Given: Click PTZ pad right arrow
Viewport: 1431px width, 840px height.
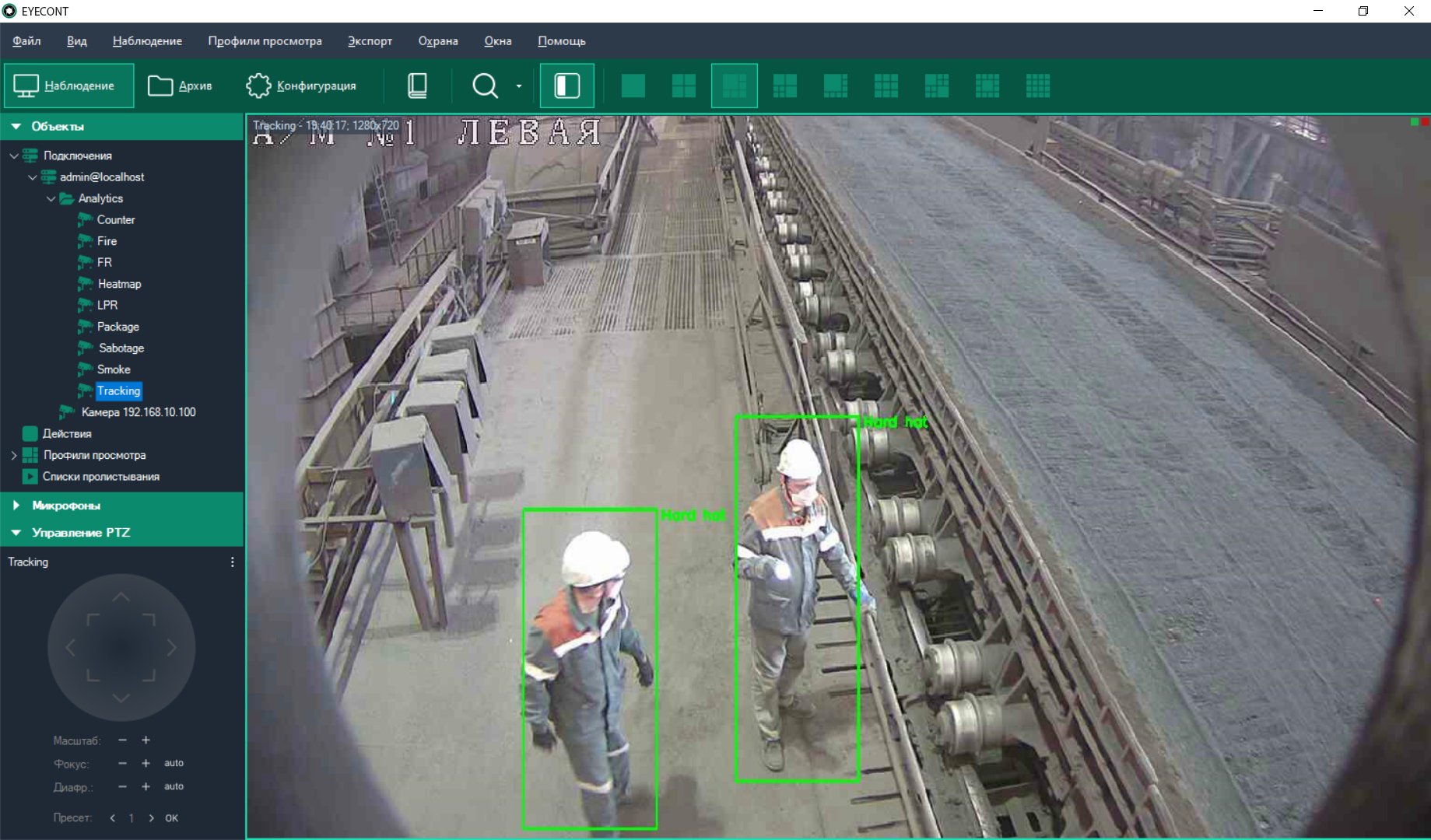Looking at the screenshot, I should tap(172, 647).
